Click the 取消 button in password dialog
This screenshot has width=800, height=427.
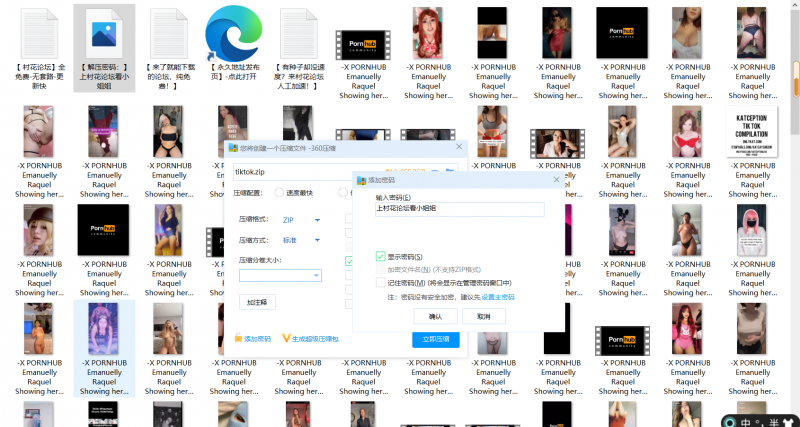tap(484, 316)
